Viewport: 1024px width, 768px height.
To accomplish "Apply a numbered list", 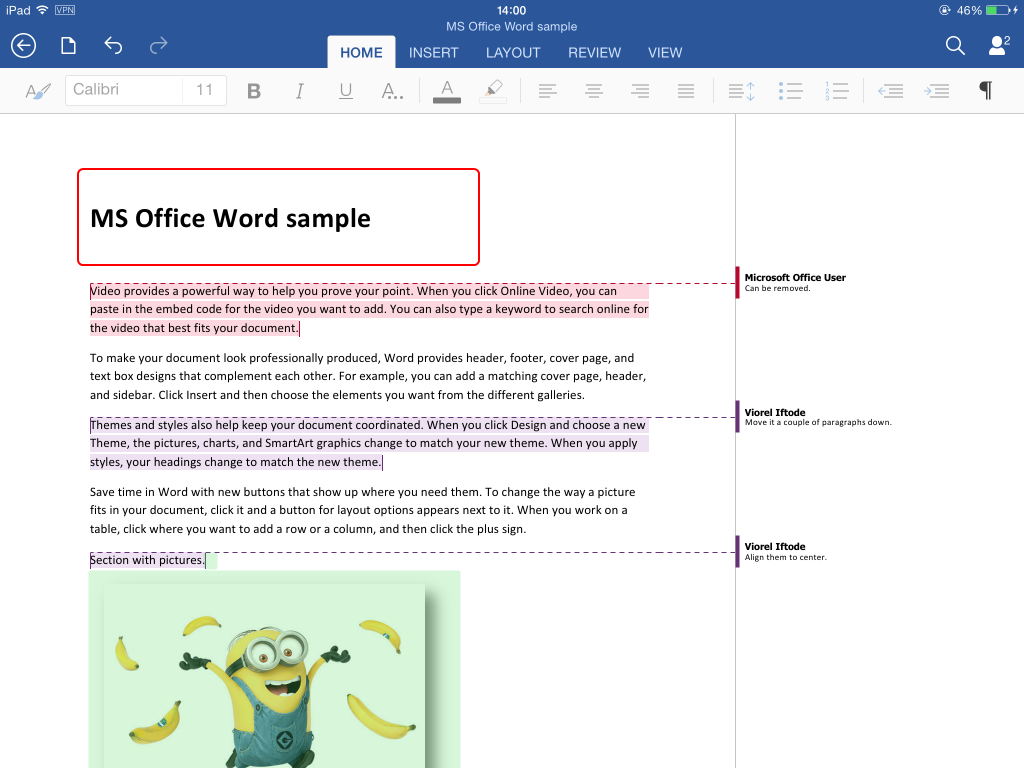I will 836,91.
